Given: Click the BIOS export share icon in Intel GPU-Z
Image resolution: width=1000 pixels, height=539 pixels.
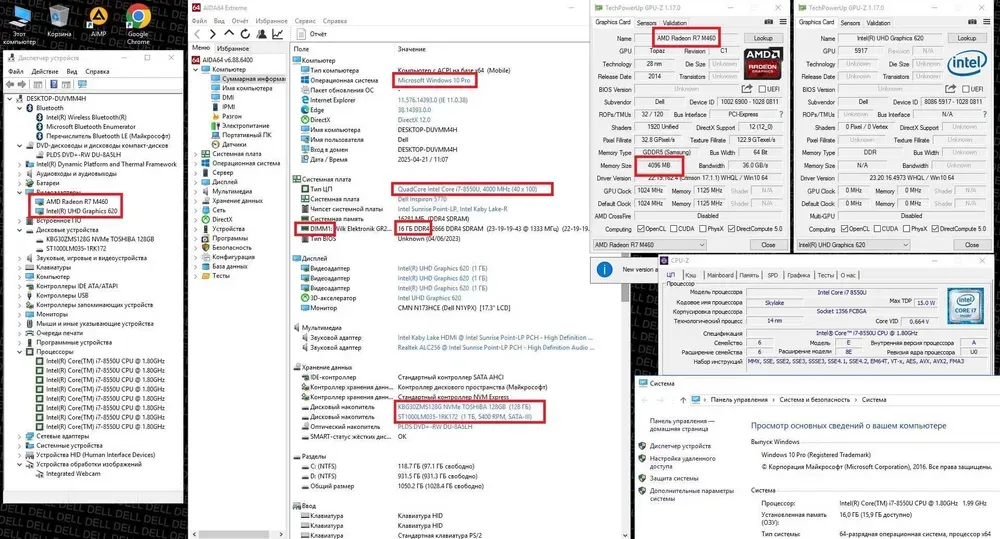Looking at the screenshot, I should pos(950,89).
